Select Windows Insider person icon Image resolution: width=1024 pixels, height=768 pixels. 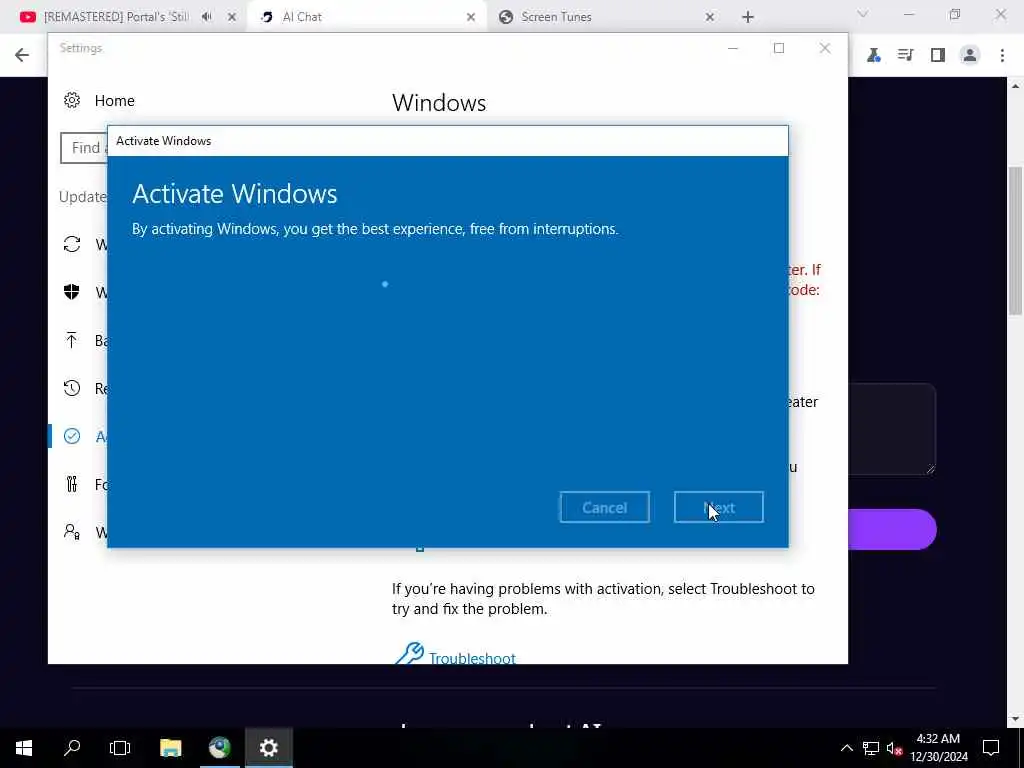pyautogui.click(x=72, y=532)
